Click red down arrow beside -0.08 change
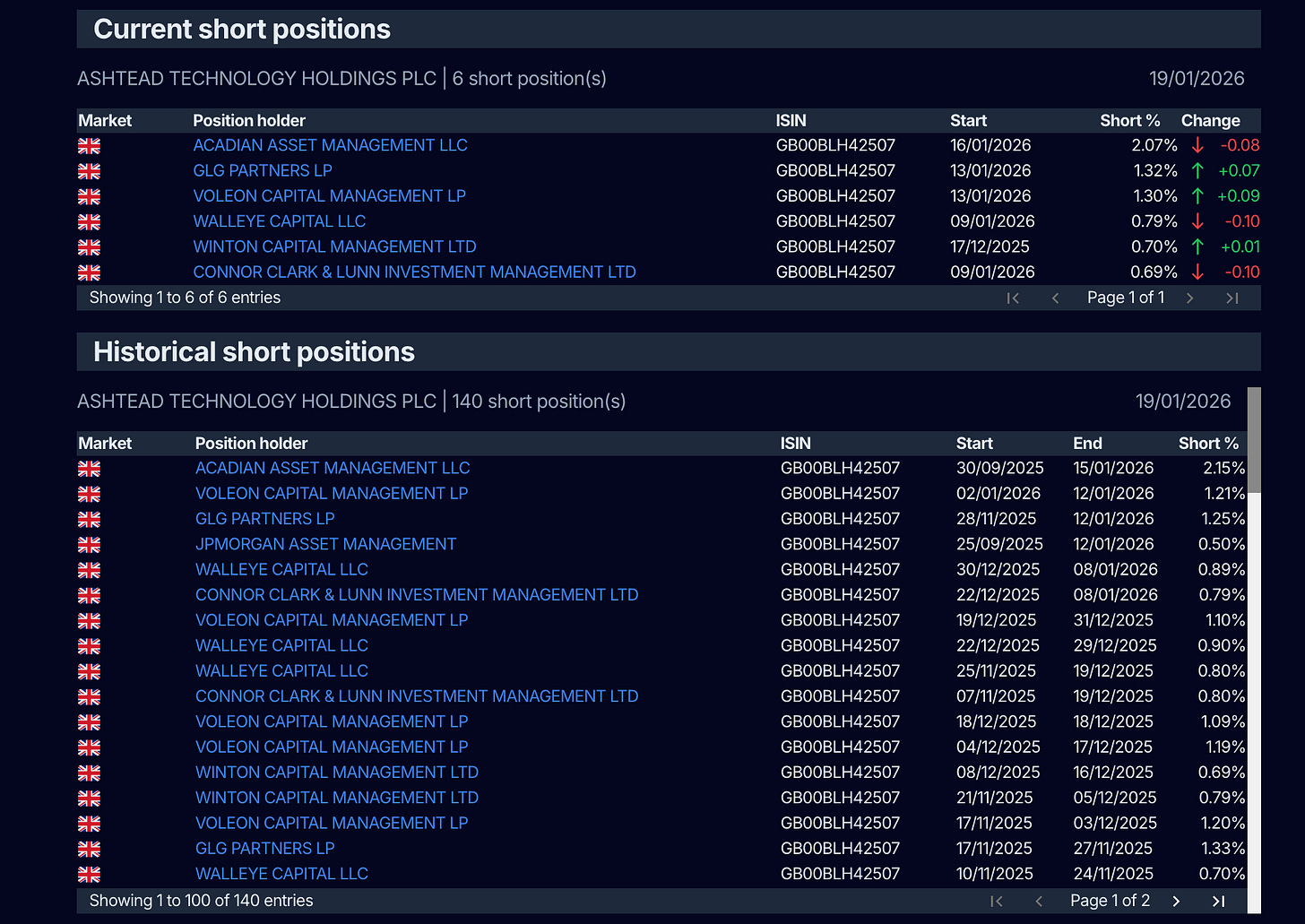 click(x=1197, y=145)
